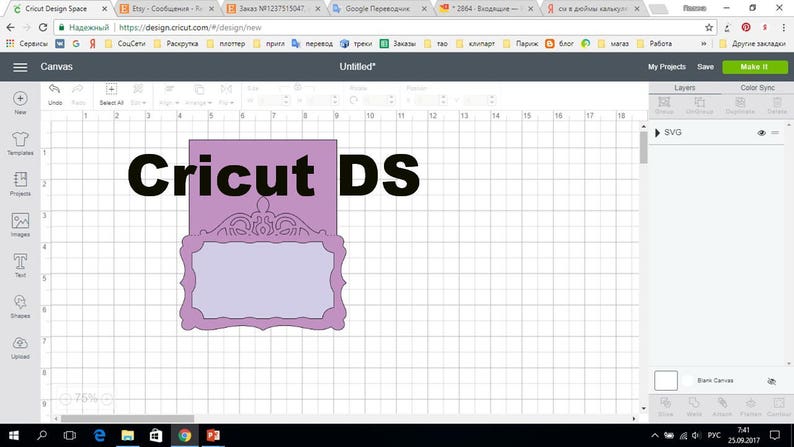Click the purple frame design on canvas
The width and height of the screenshot is (794, 447).
263,235
